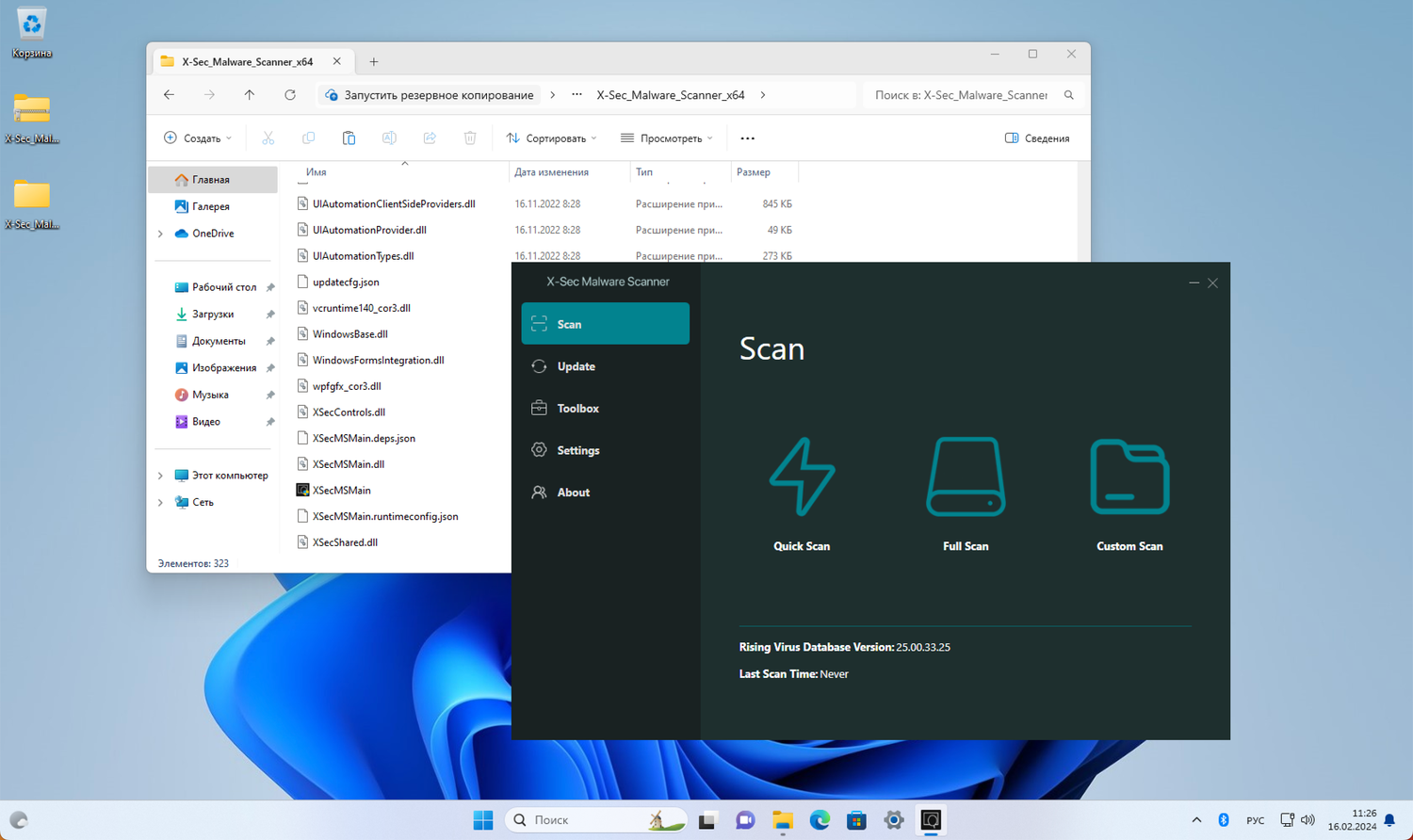
Task: Open the Сортировать dropdown
Action: (x=552, y=138)
